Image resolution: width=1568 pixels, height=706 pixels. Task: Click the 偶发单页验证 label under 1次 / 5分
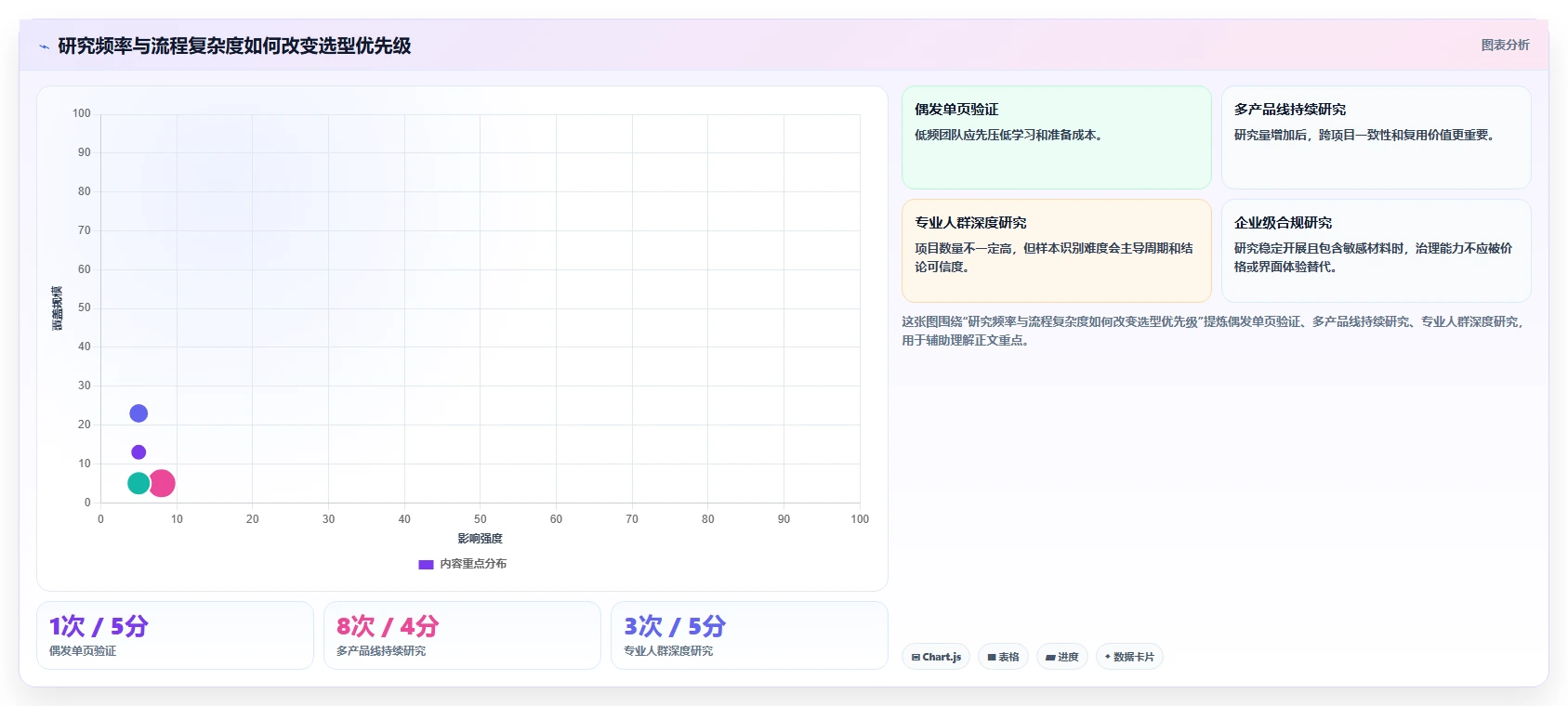point(83,651)
